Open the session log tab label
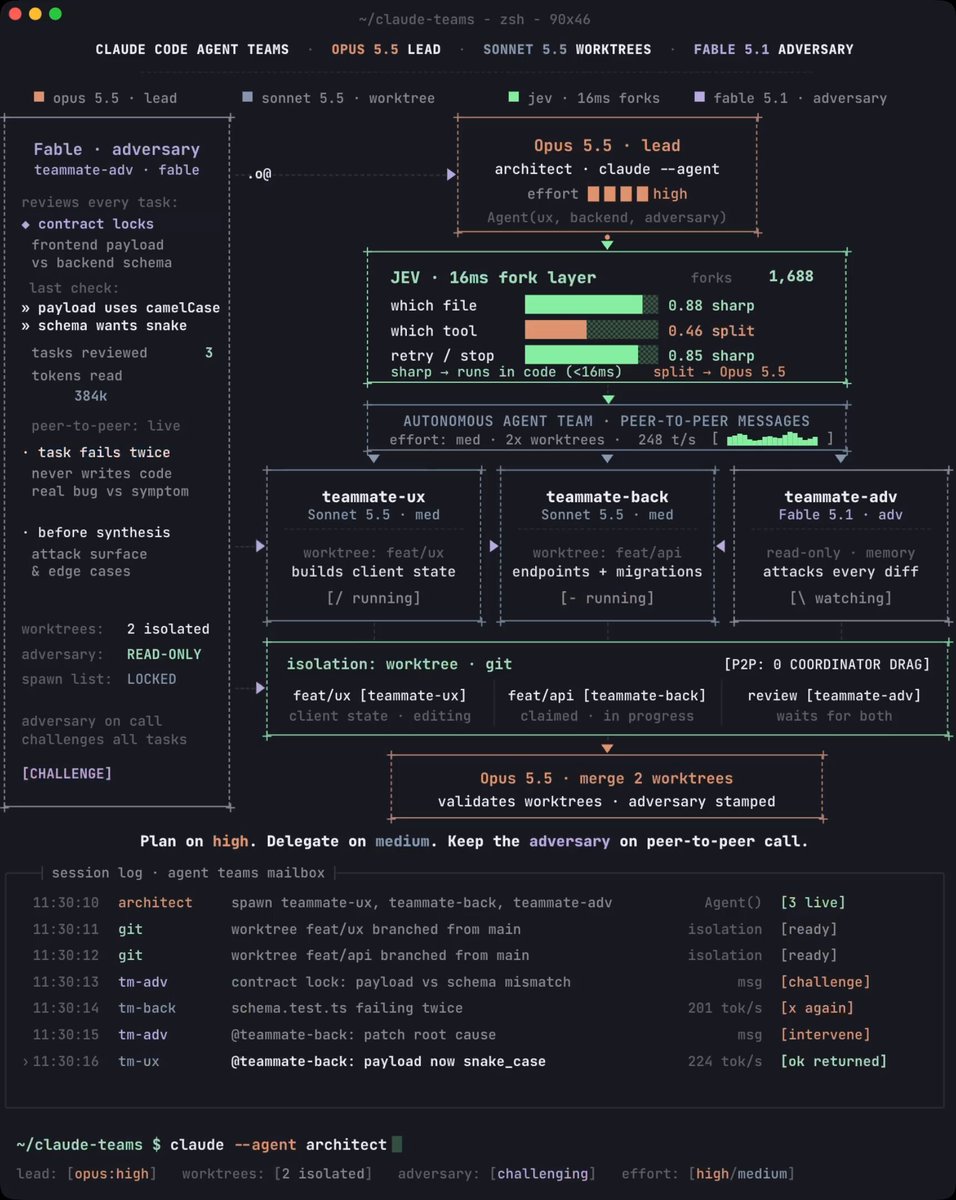 click(97, 873)
